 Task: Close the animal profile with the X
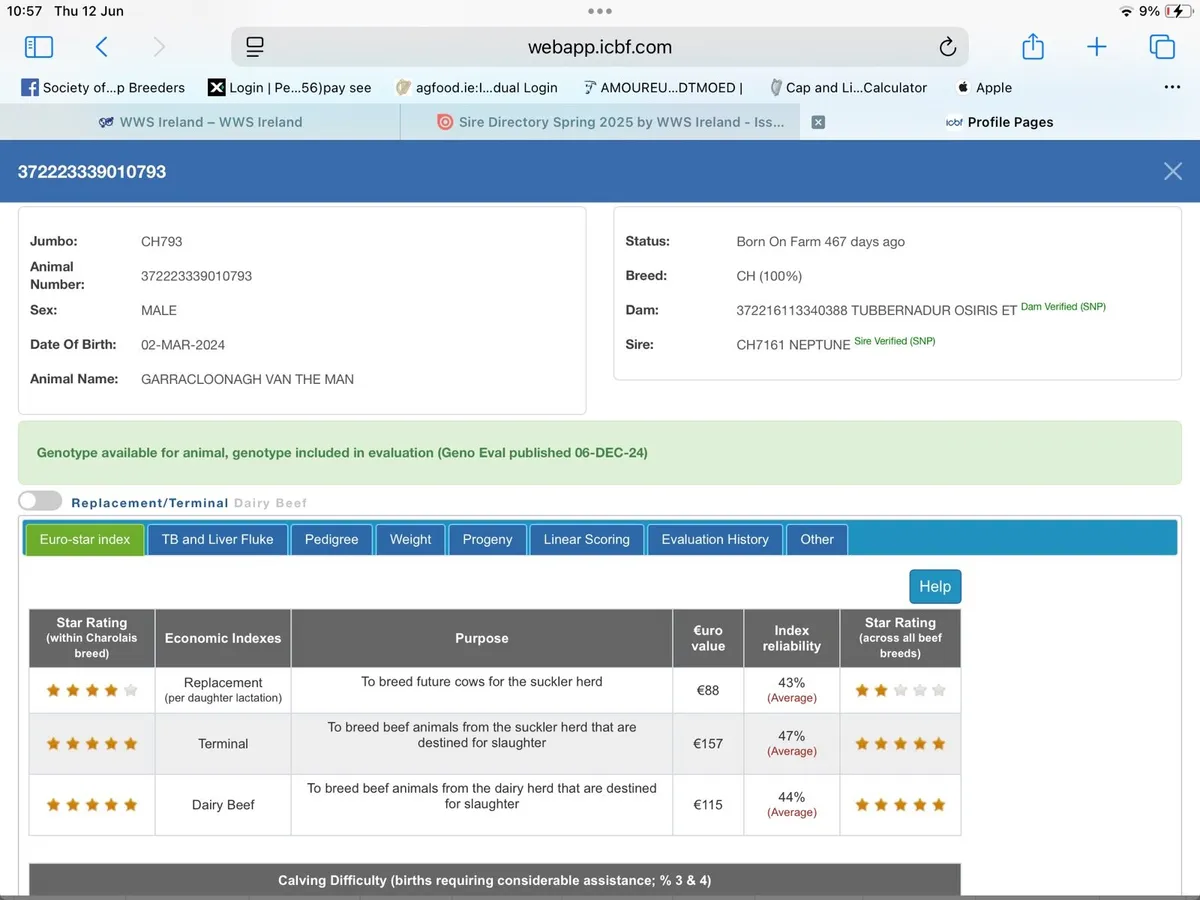tap(1173, 171)
